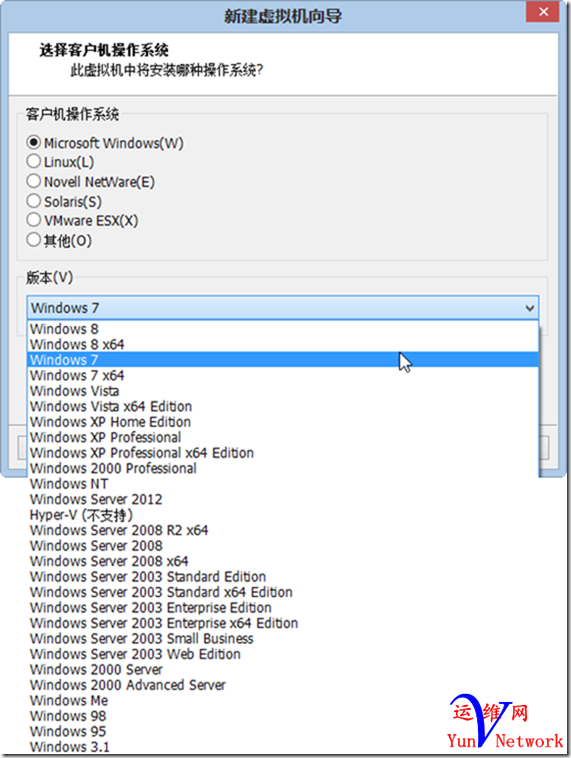The image size is (571, 758).
Task: Select Windows Vista in the version list
Action: (x=283, y=391)
